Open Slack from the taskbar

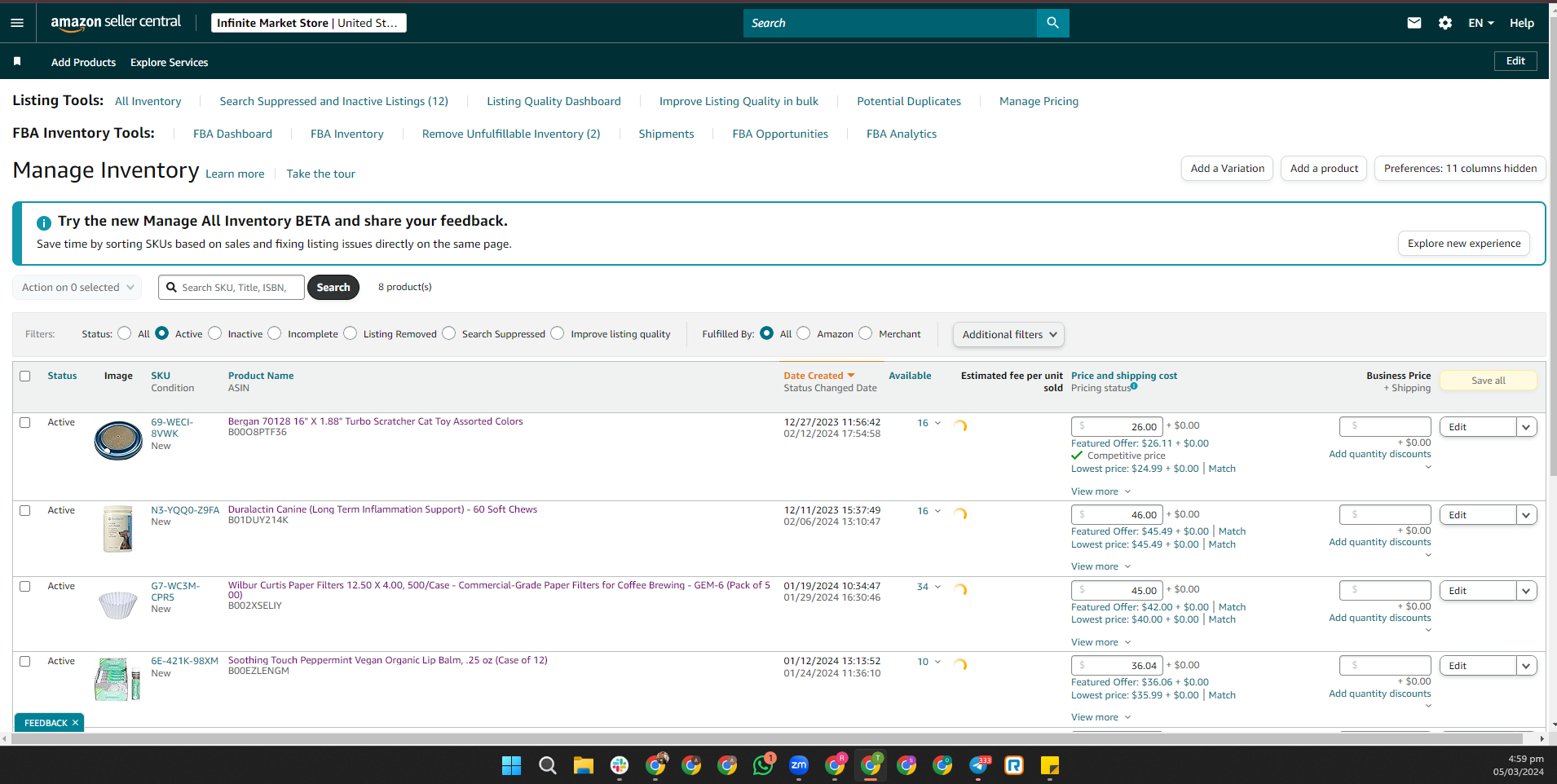pyautogui.click(x=620, y=765)
